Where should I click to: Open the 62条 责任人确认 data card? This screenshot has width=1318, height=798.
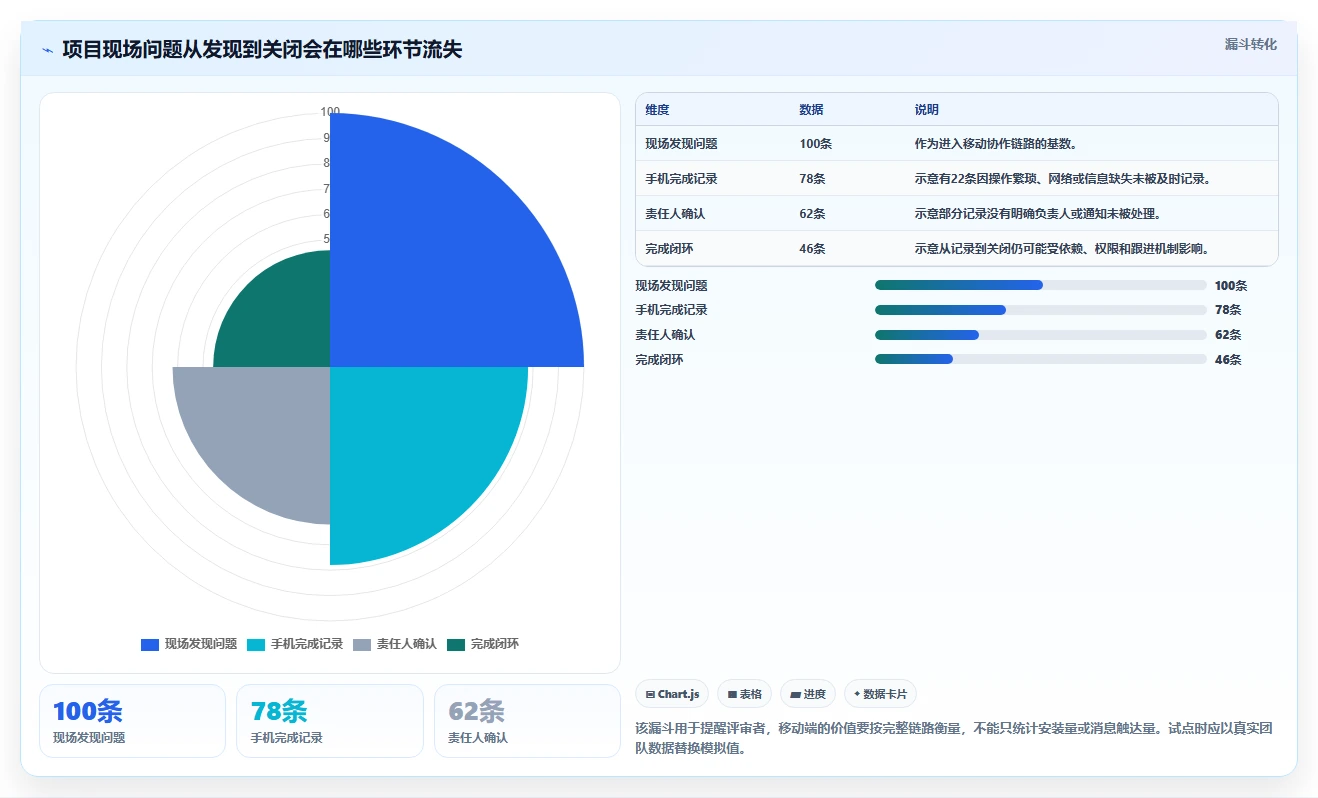tap(528, 721)
